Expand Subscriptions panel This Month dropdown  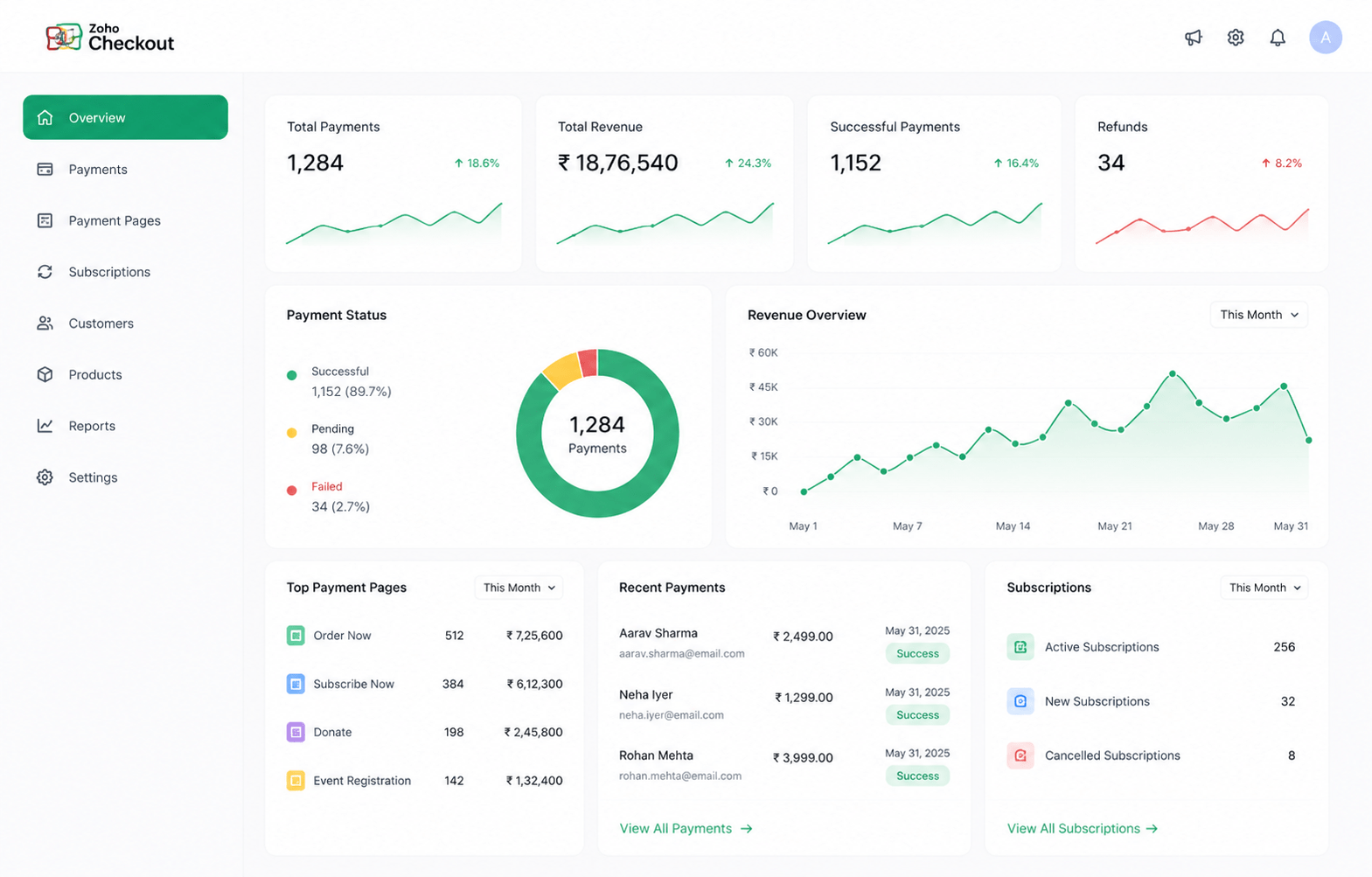tap(1264, 588)
